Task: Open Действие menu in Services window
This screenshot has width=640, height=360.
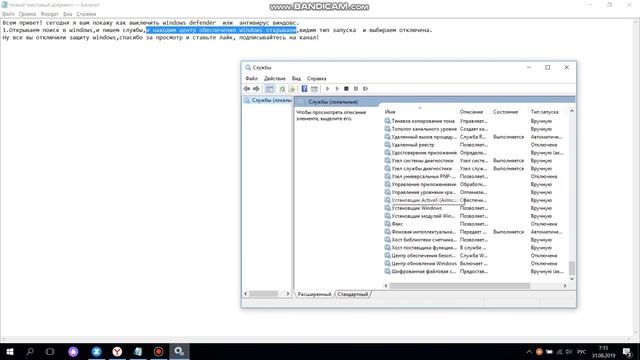Action: click(275, 78)
